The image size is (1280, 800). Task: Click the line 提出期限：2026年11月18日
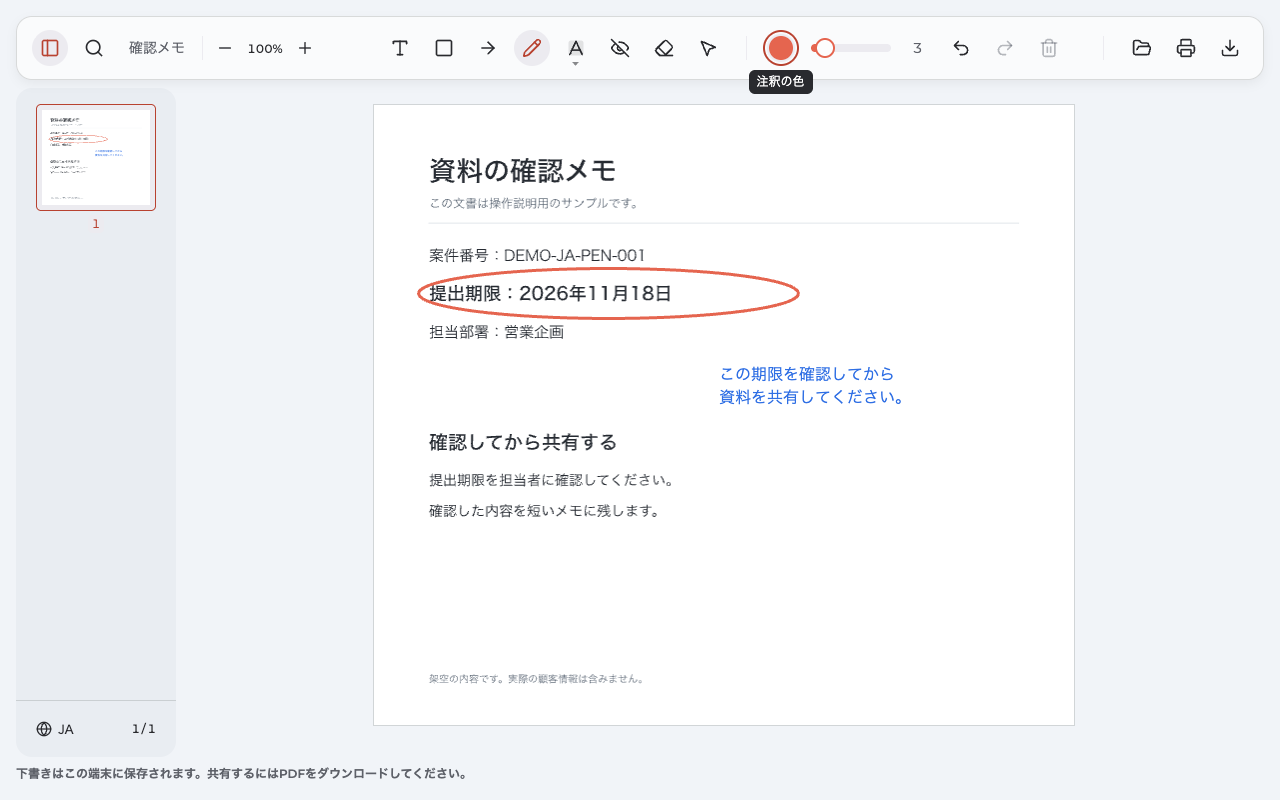click(x=550, y=293)
